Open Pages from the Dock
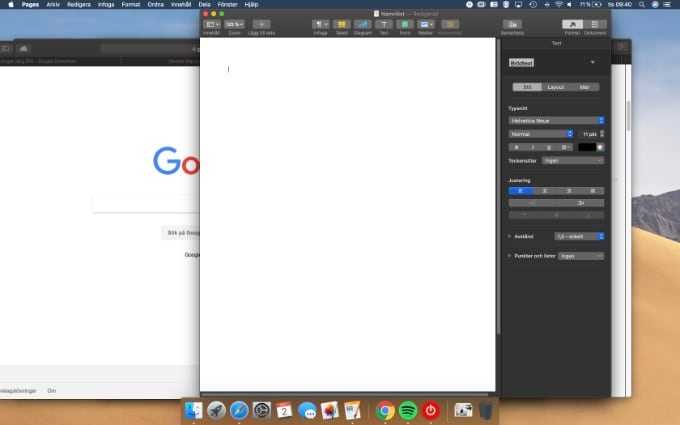This screenshot has height=425, width=680. click(352, 410)
